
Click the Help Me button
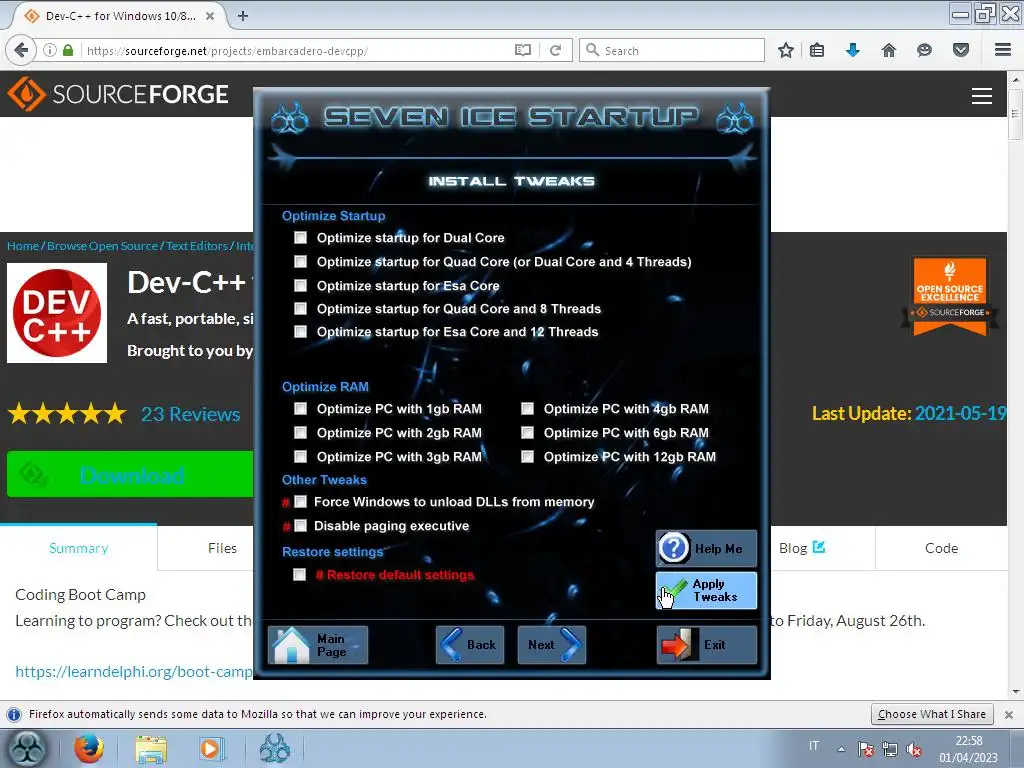[706, 549]
